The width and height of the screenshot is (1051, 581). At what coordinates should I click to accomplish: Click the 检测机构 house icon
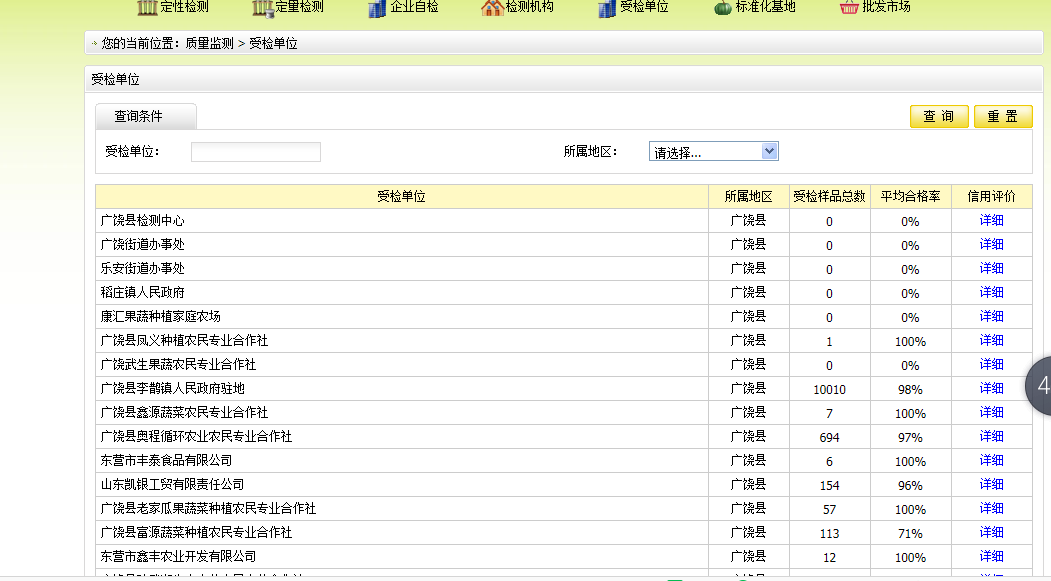coord(492,8)
